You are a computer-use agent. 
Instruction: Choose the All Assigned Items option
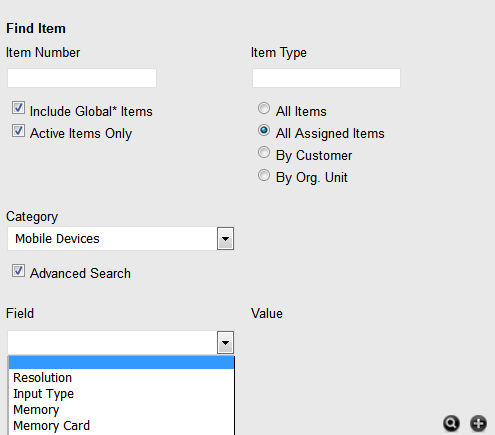(x=264, y=130)
